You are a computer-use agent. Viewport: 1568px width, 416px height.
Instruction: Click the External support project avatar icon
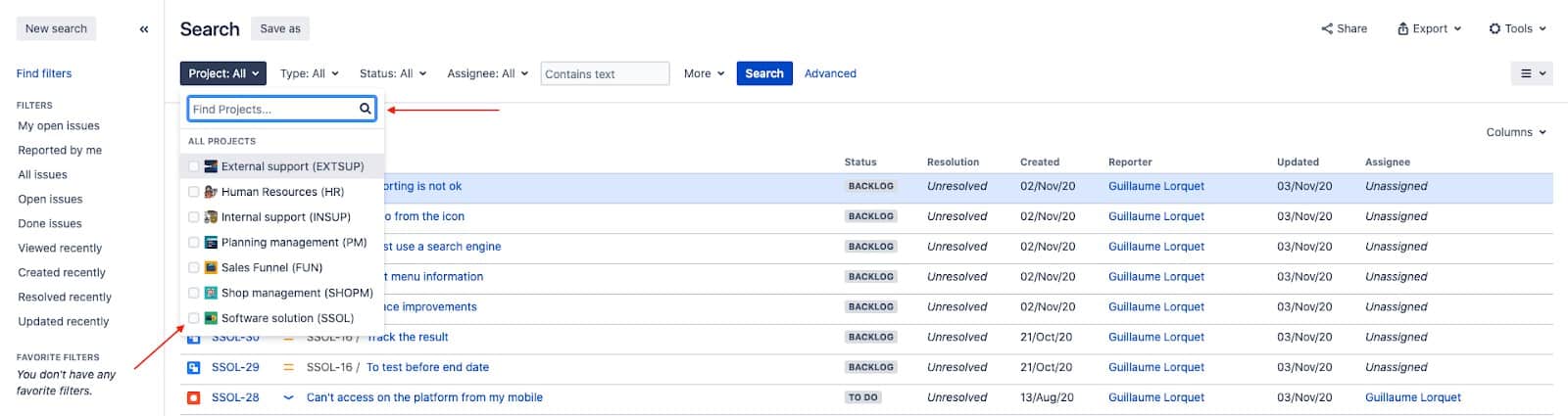211,166
